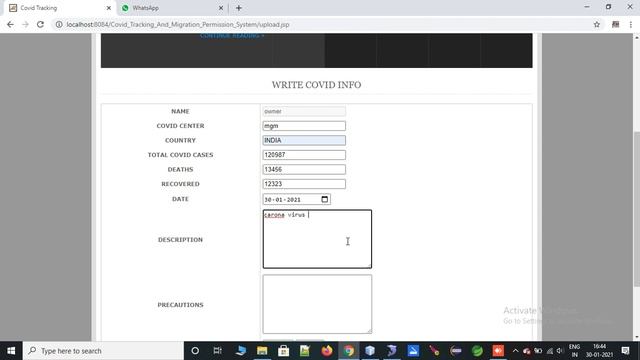The image size is (640, 360).
Task: Click the Continue Reading link
Action: [x=232, y=36]
